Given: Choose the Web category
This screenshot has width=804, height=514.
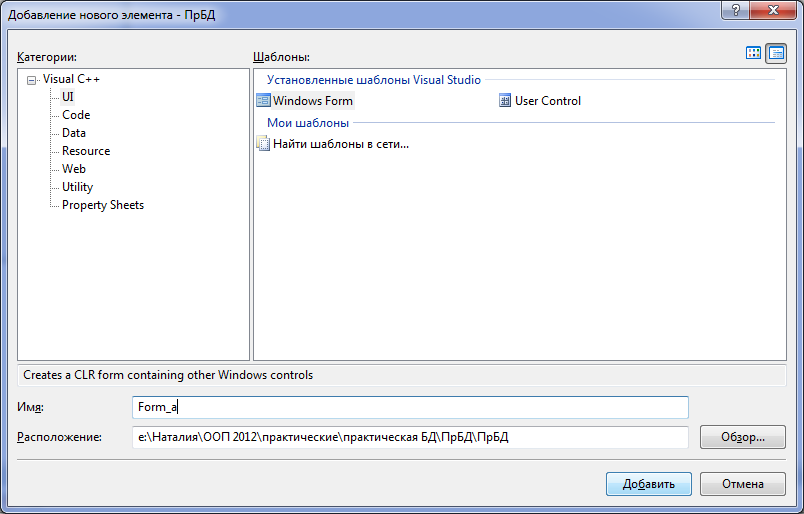Looking at the screenshot, I should (x=74, y=169).
